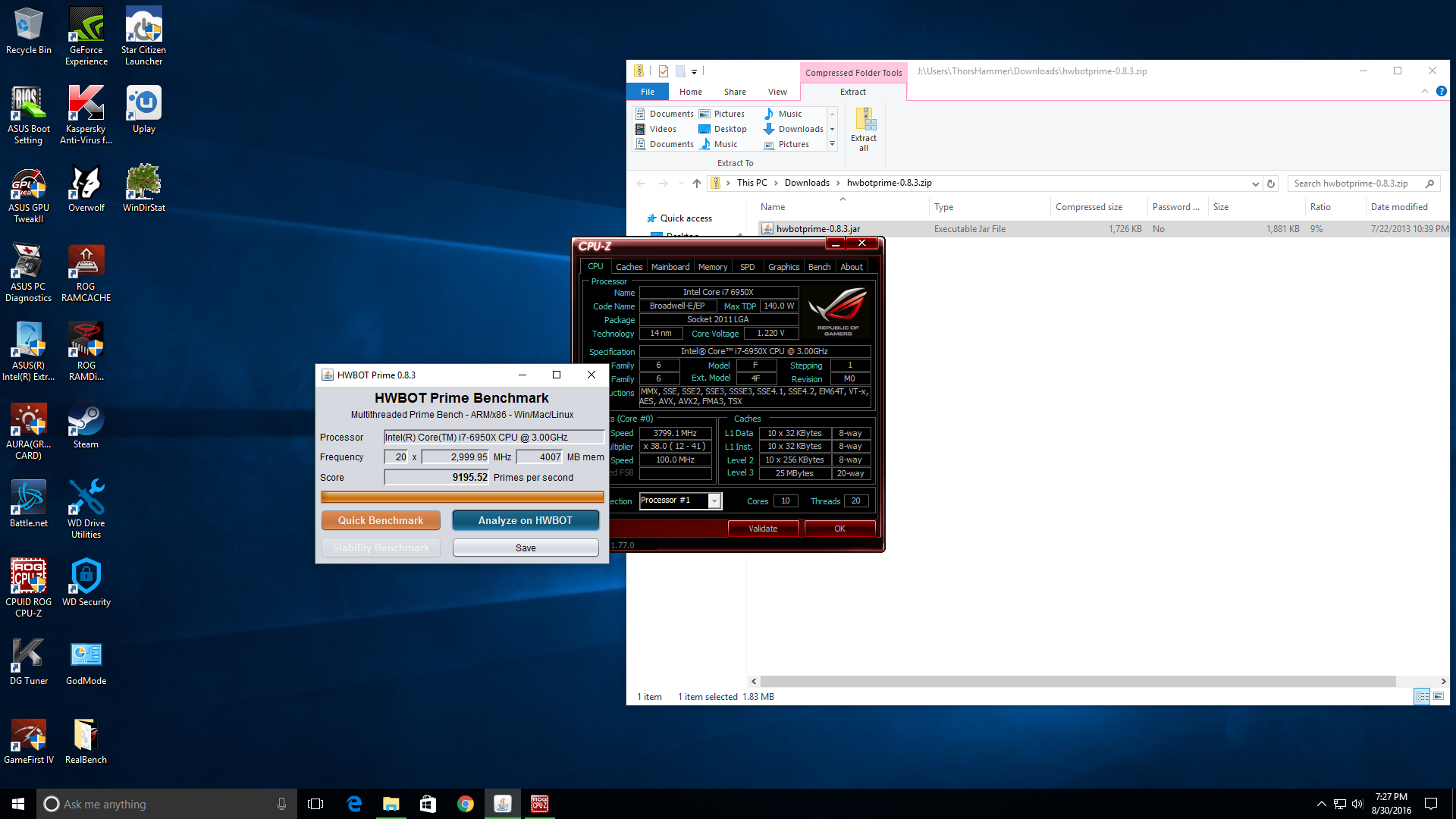Switch Explorer to large icons view

click(1439, 696)
